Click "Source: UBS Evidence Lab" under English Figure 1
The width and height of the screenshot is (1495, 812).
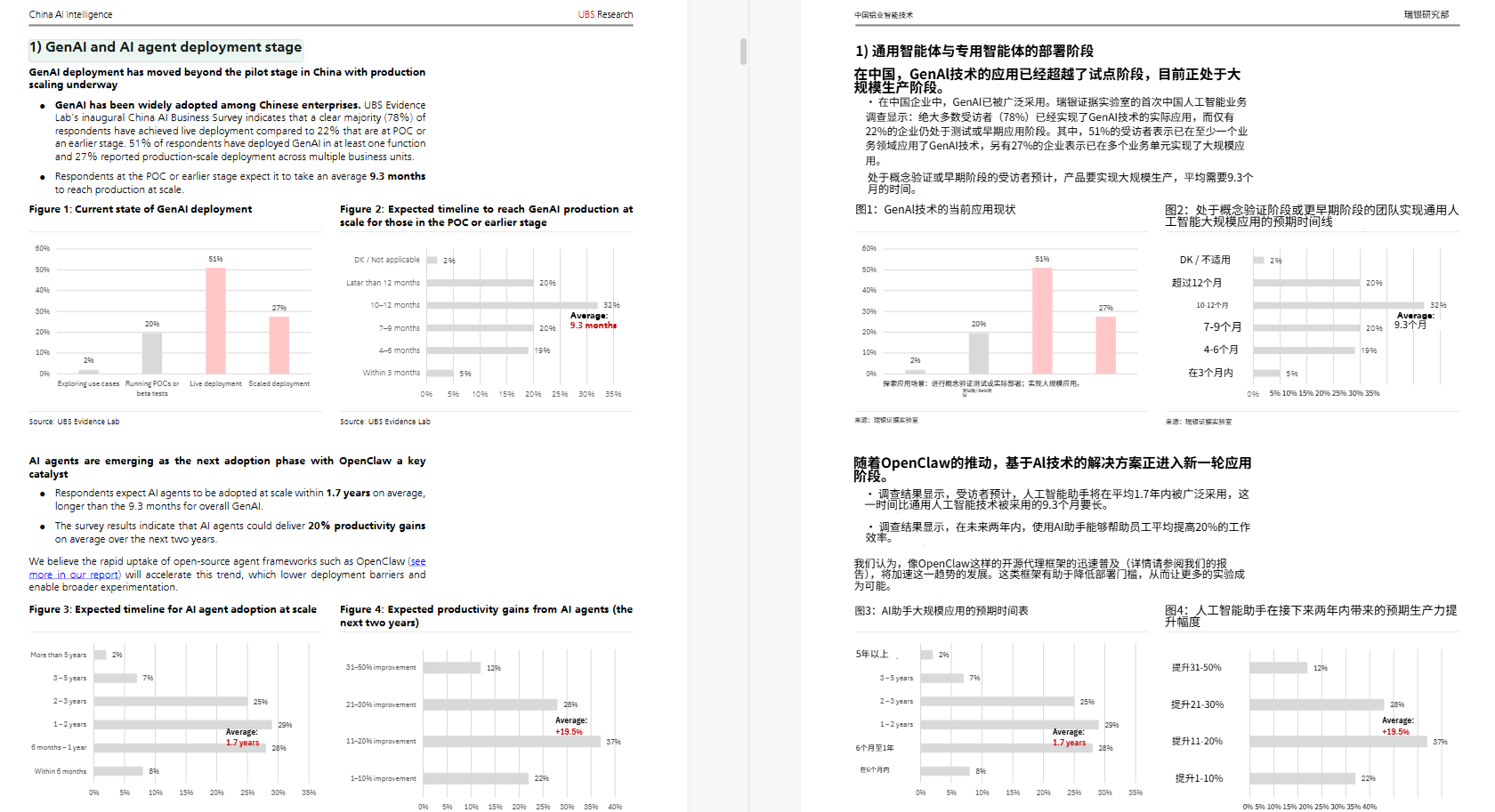(x=74, y=422)
